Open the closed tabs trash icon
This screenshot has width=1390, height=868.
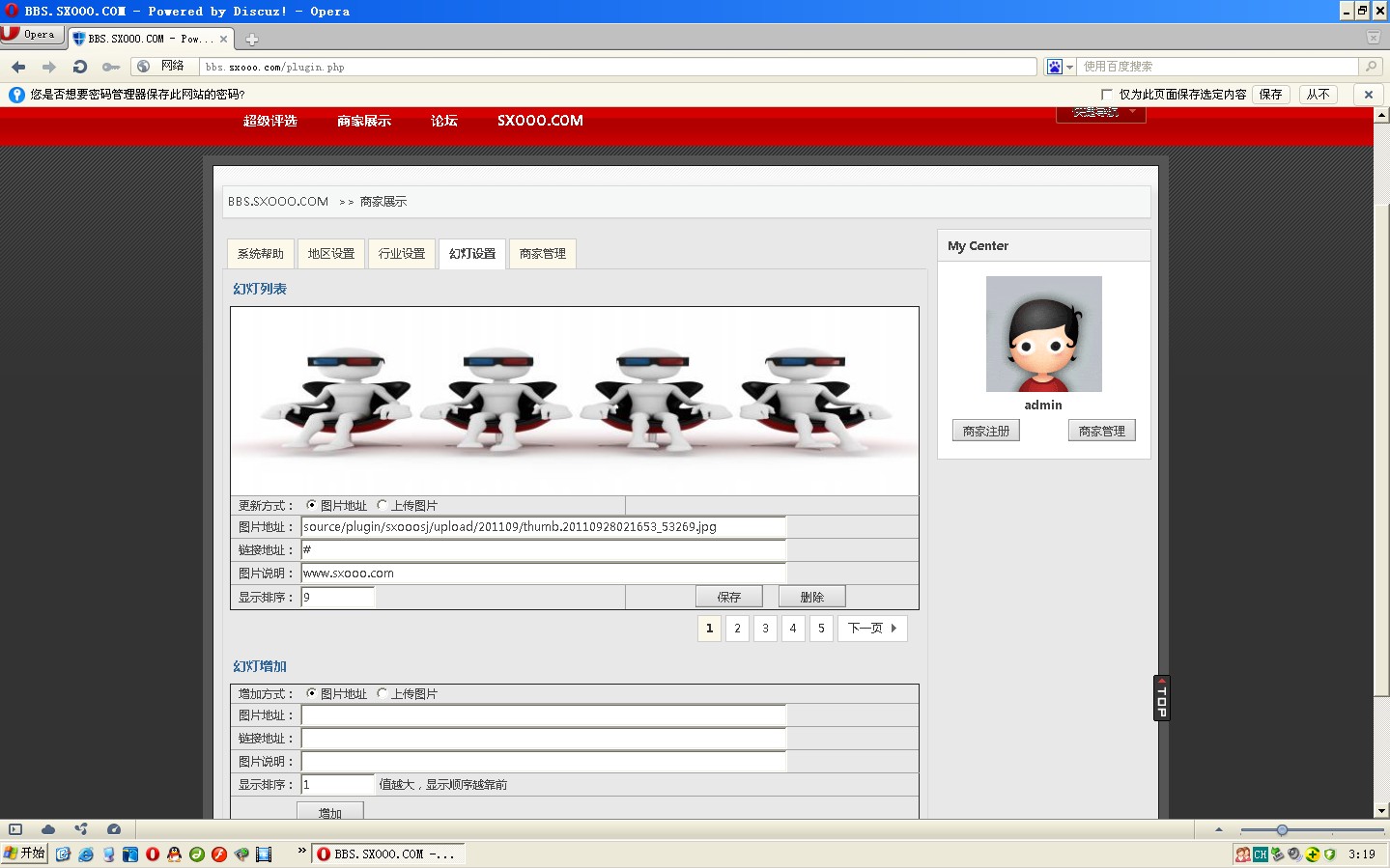pyautogui.click(x=1373, y=38)
